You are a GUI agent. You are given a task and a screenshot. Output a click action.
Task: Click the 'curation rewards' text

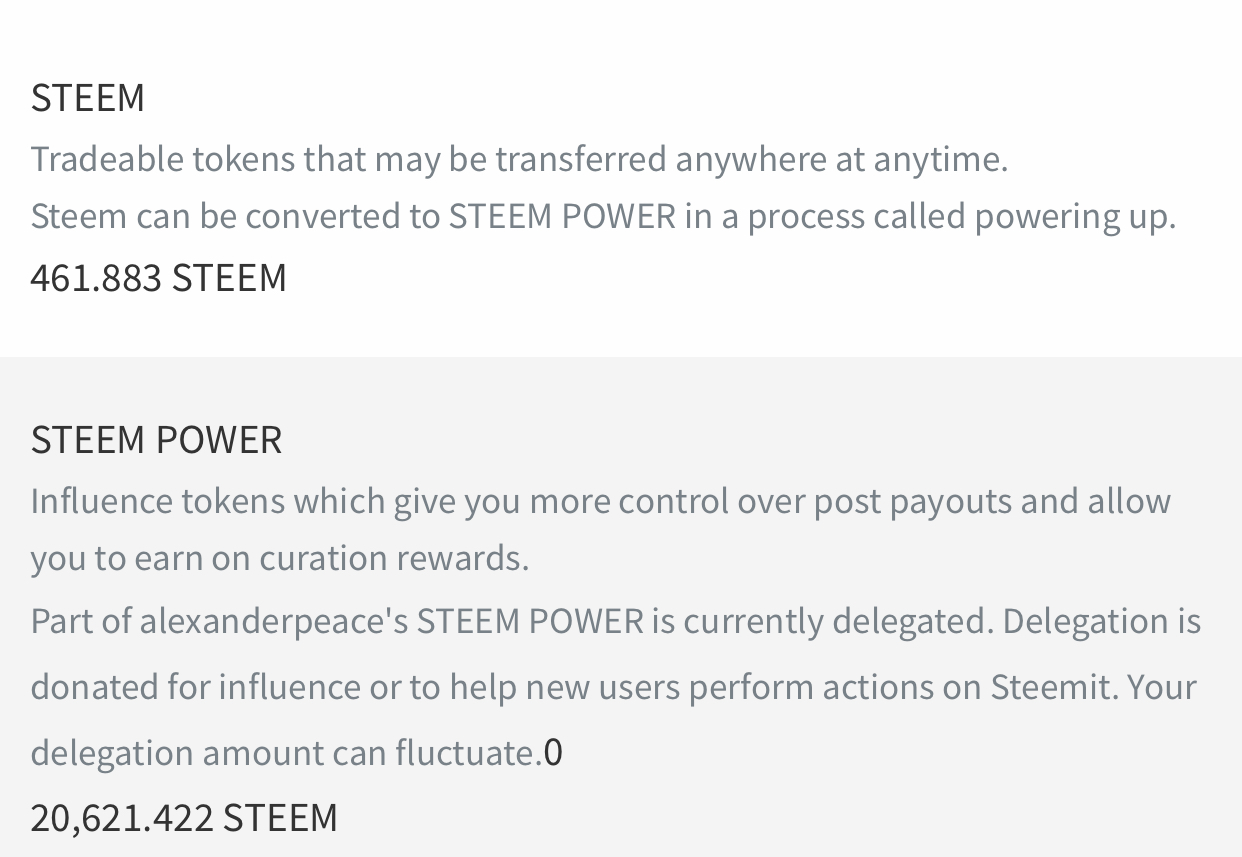point(394,558)
